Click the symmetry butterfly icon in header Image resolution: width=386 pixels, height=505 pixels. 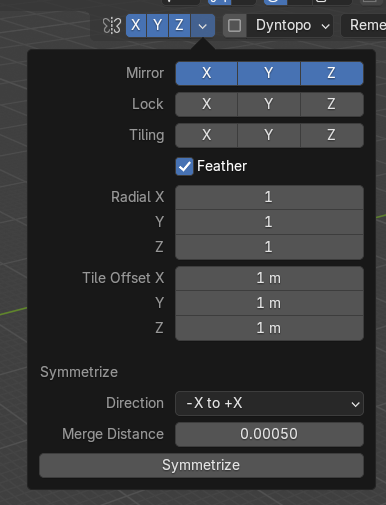click(x=112, y=25)
